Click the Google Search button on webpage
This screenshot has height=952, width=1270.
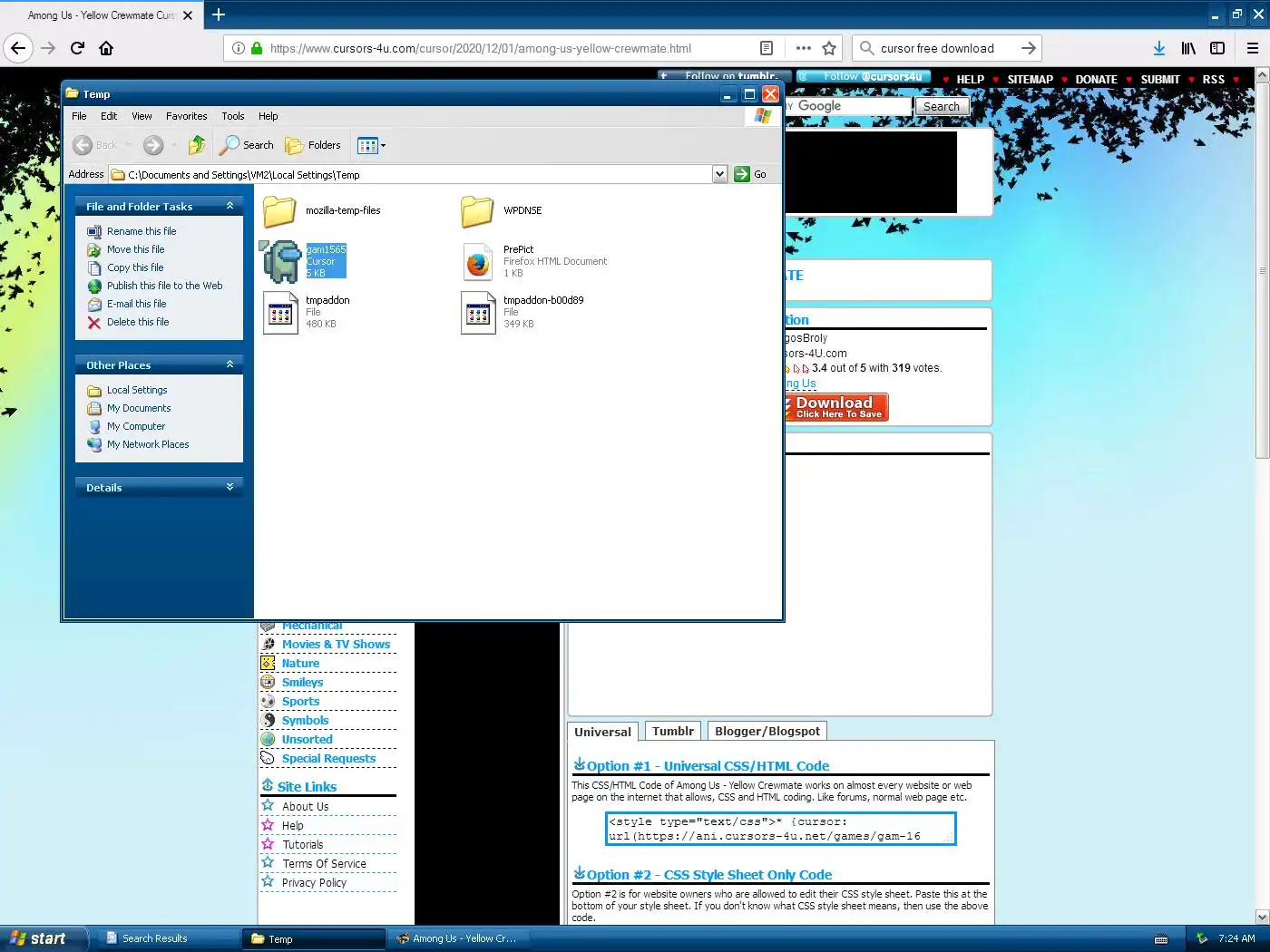[942, 106]
